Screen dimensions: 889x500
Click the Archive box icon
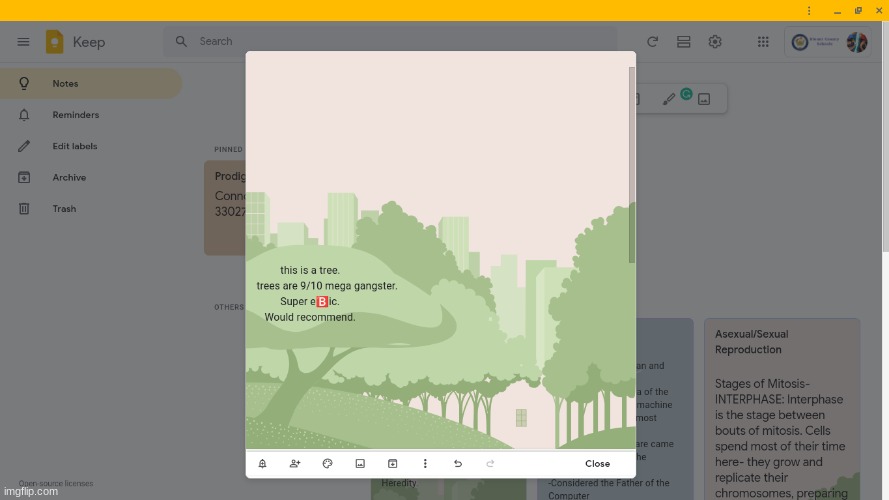[24, 177]
